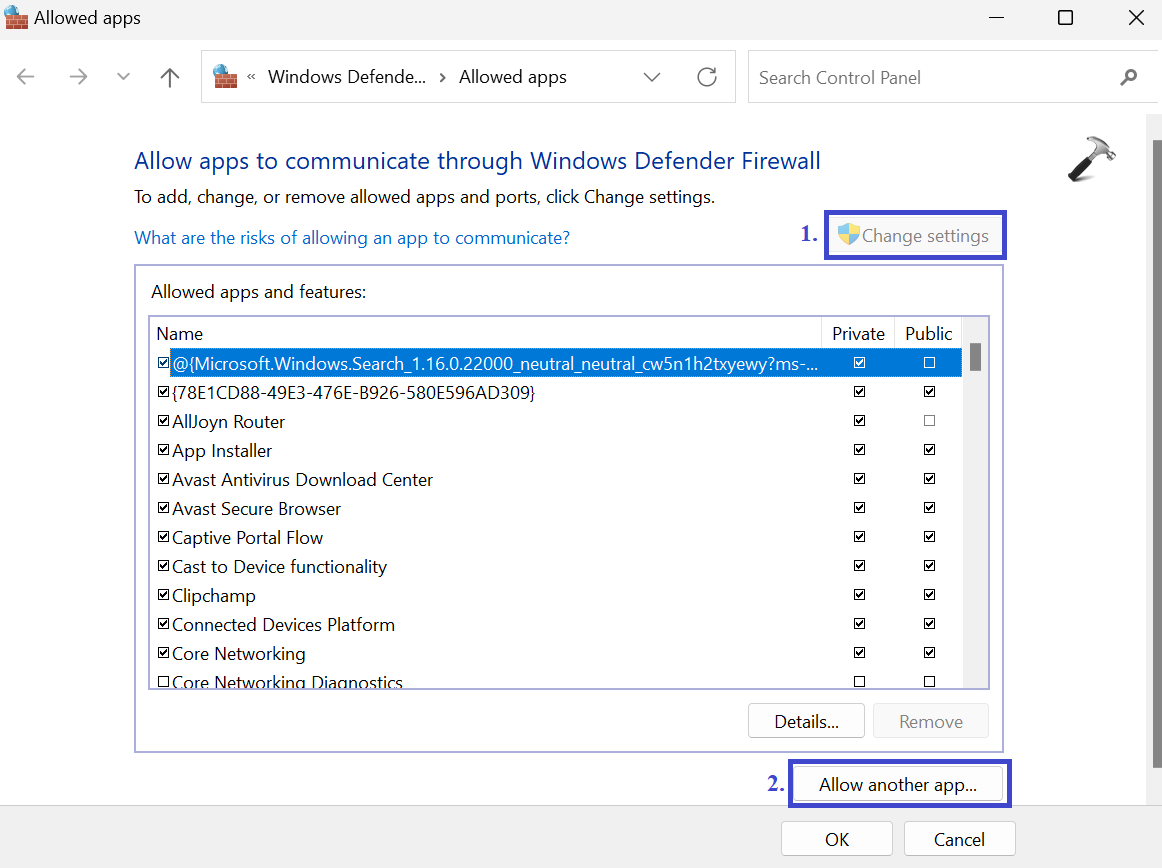The image size is (1162, 868).
Task: Click the search magnifier icon
Action: [x=1128, y=77]
